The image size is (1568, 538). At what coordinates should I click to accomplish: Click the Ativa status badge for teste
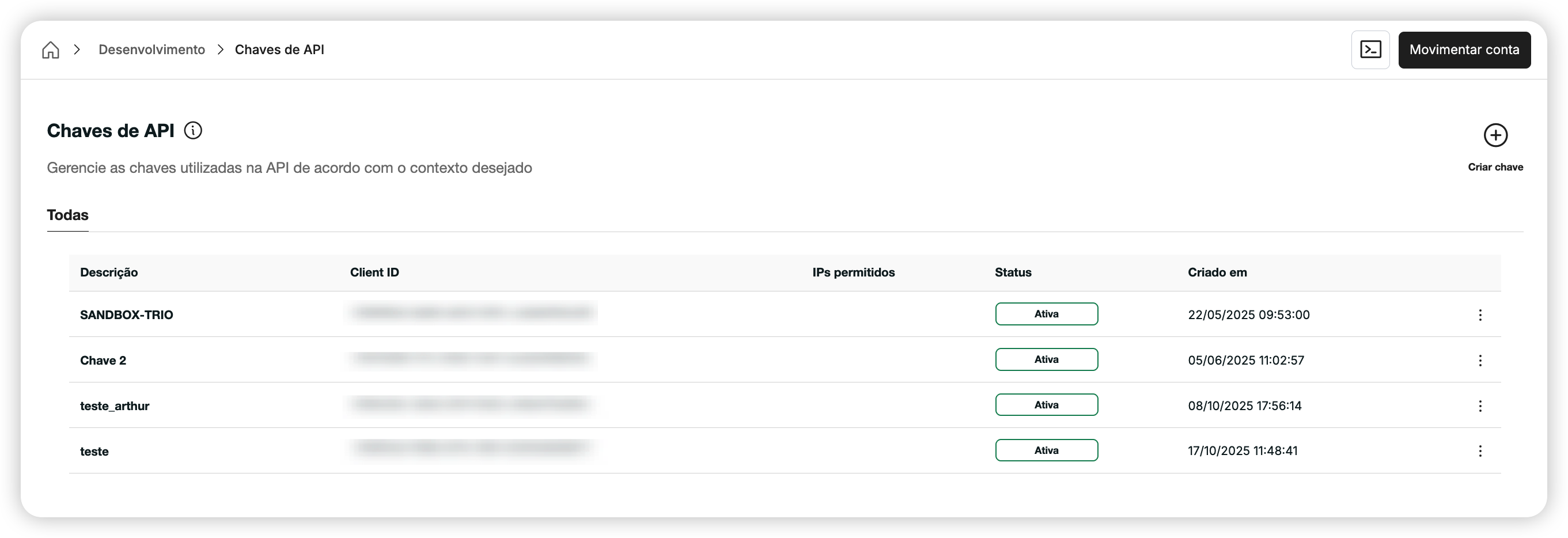tap(1046, 450)
